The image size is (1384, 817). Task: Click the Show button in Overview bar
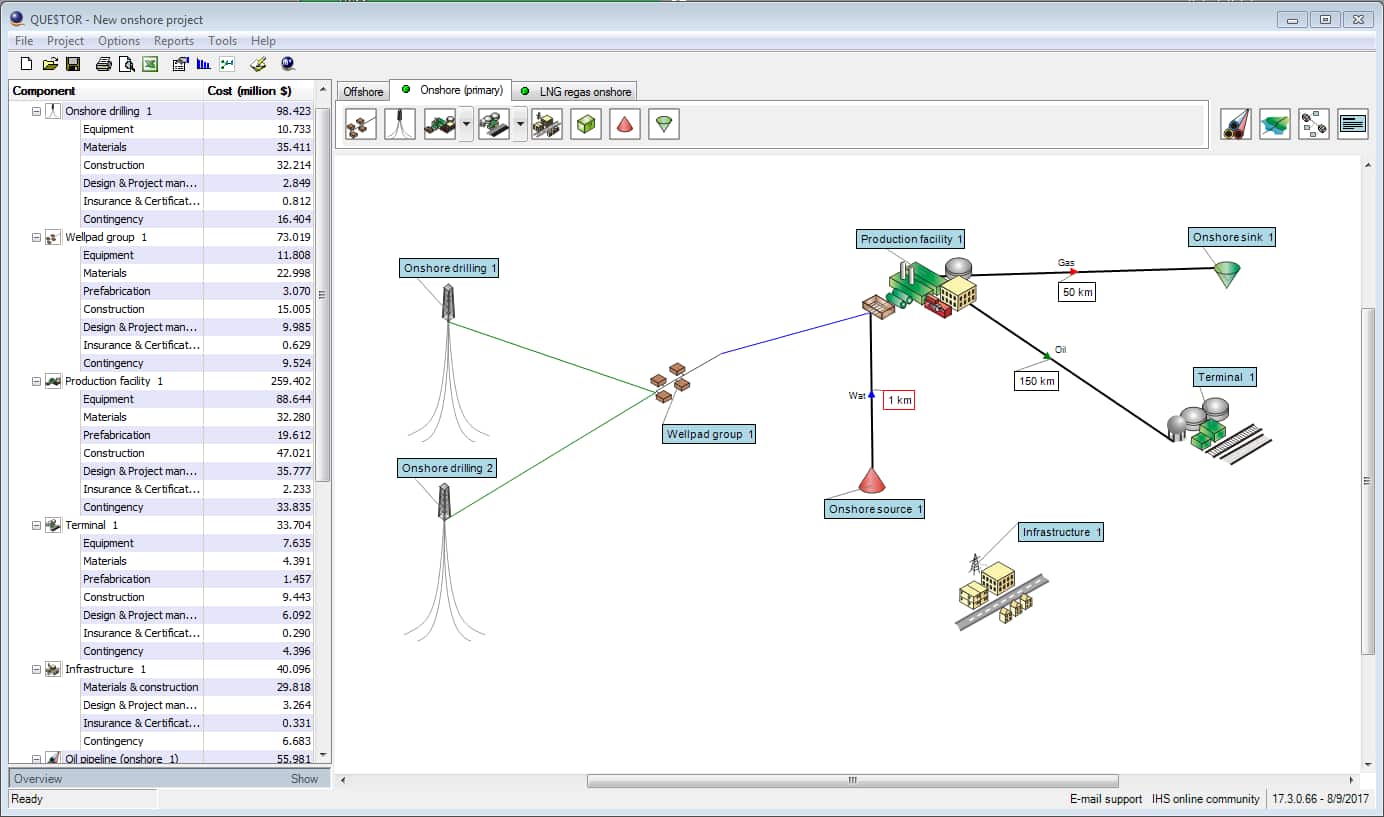click(305, 779)
